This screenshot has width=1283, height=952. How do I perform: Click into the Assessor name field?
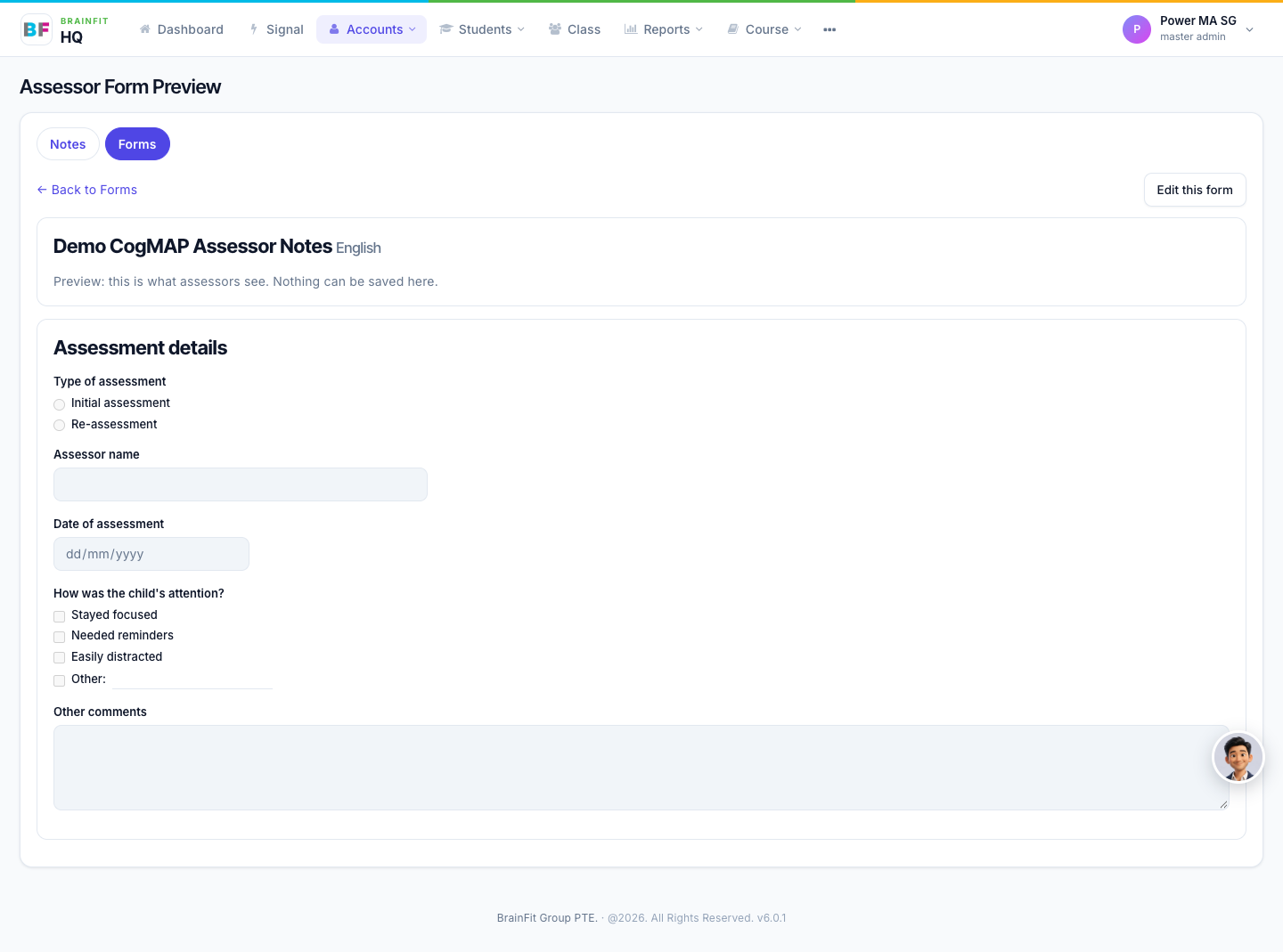pos(241,484)
